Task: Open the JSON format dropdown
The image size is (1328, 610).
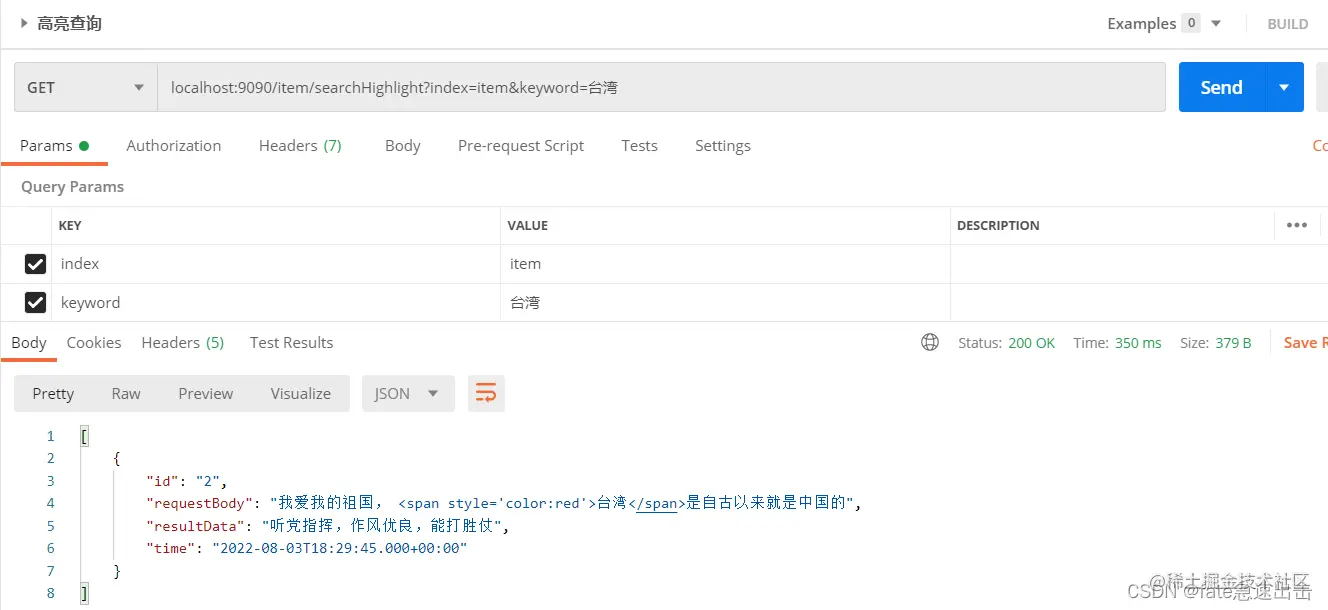Action: point(407,393)
